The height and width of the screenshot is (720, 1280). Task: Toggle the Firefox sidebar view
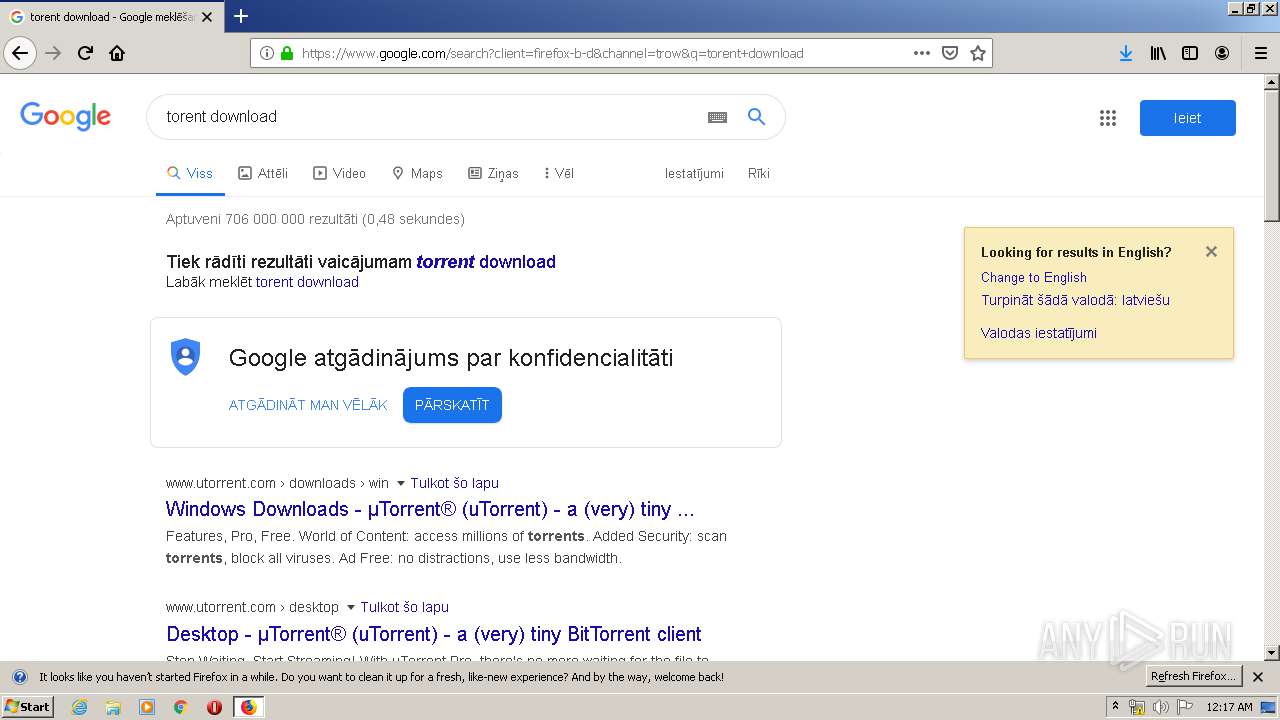(1190, 53)
